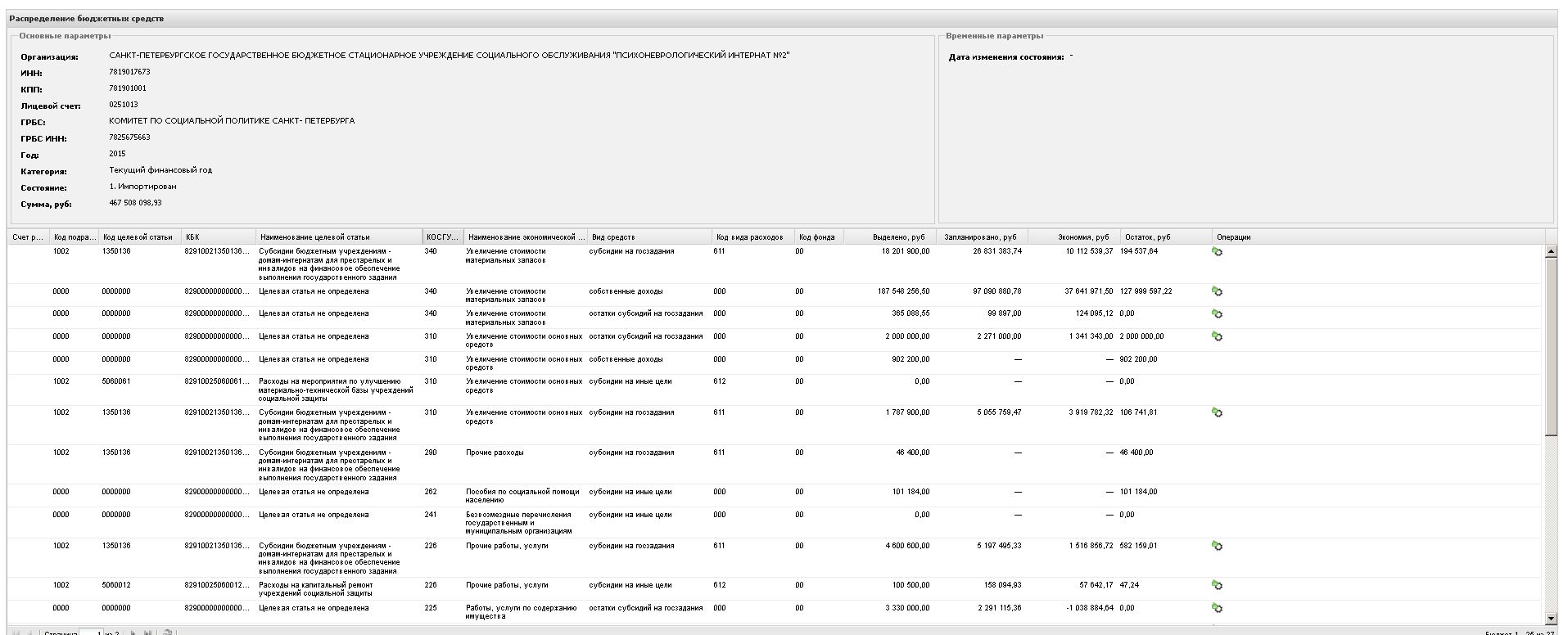Click the "Прочие расходы" cell

[x=495, y=453]
